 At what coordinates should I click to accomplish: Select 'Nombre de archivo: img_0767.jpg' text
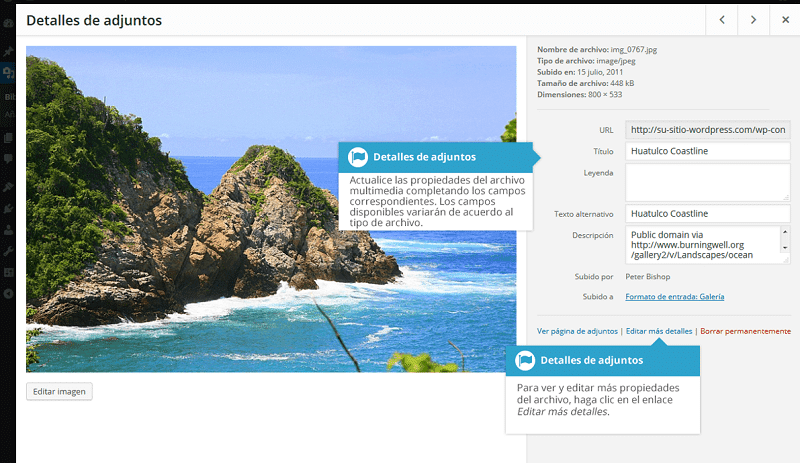[x=597, y=50]
